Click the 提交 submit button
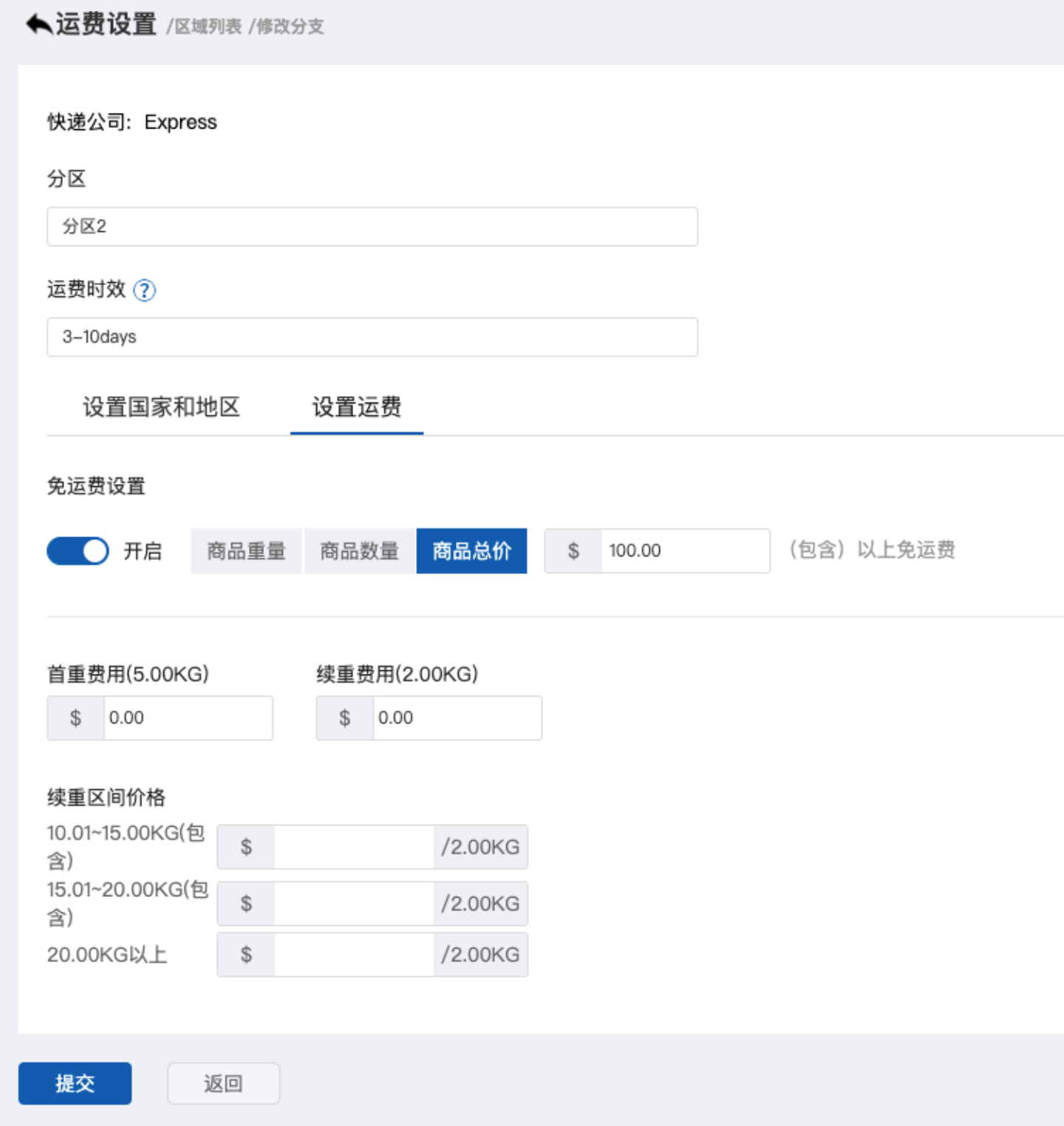The image size is (1064, 1126). coord(75,1083)
